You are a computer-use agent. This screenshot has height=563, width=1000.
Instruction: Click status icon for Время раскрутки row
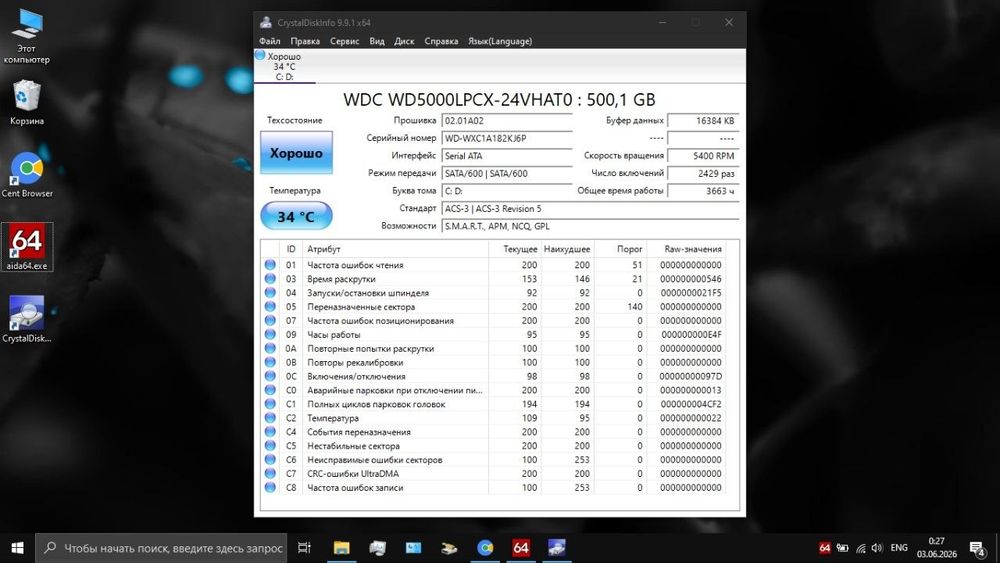[270, 279]
